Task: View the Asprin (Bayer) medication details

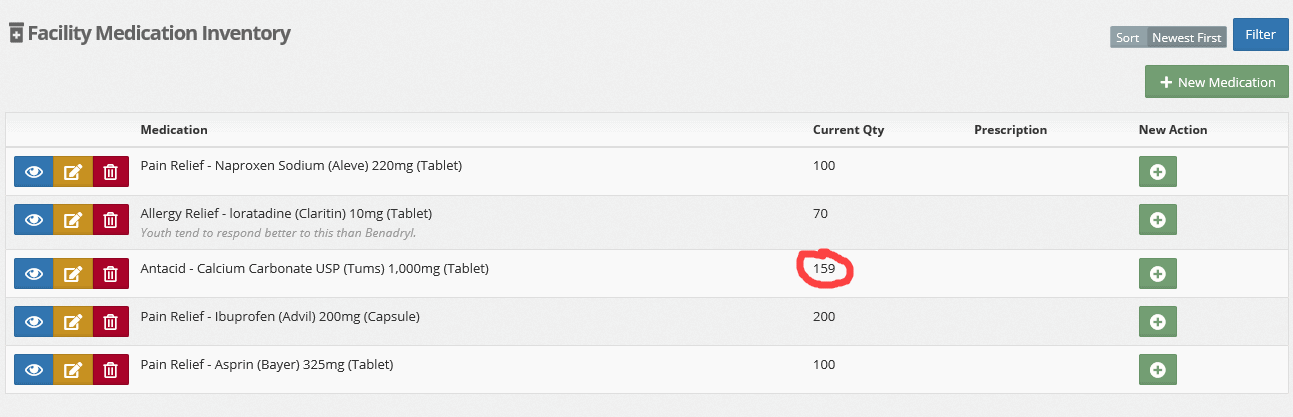Action: pos(34,369)
